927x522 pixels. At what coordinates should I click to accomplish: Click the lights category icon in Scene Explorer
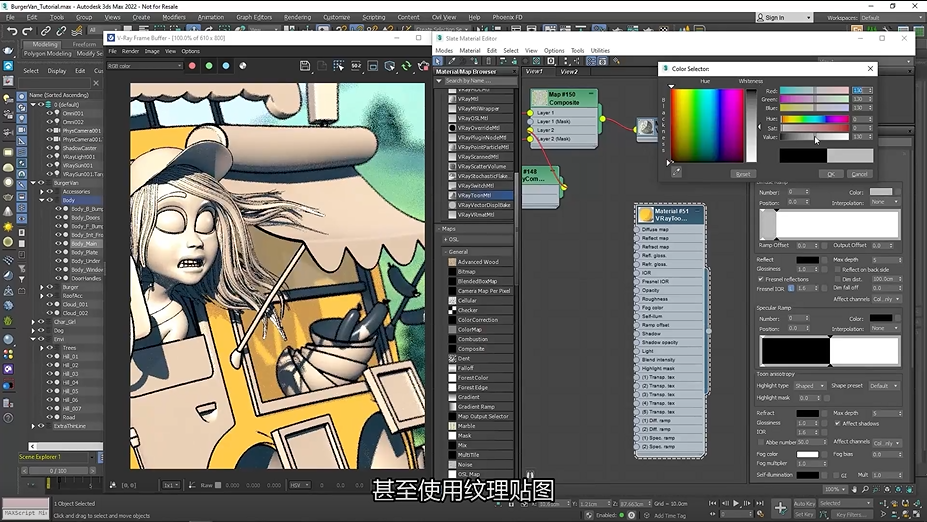(22, 118)
